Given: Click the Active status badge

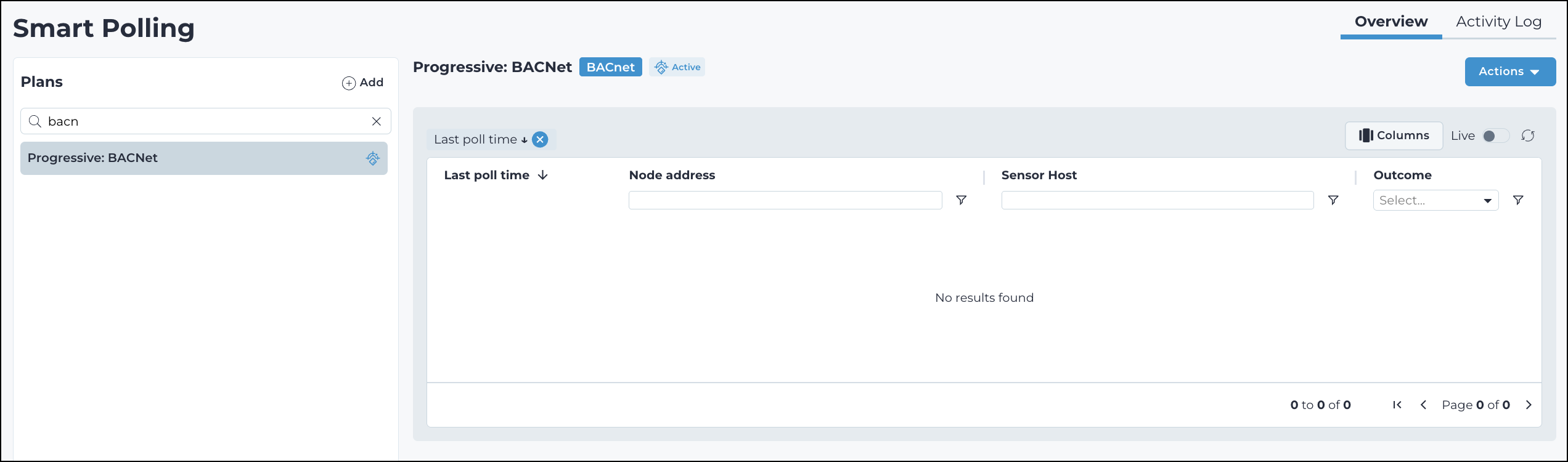Looking at the screenshot, I should pos(677,67).
